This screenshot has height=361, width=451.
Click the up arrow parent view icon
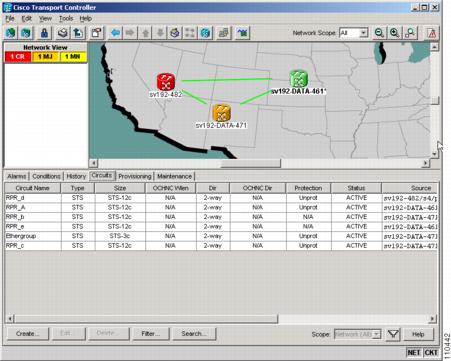tap(145, 33)
